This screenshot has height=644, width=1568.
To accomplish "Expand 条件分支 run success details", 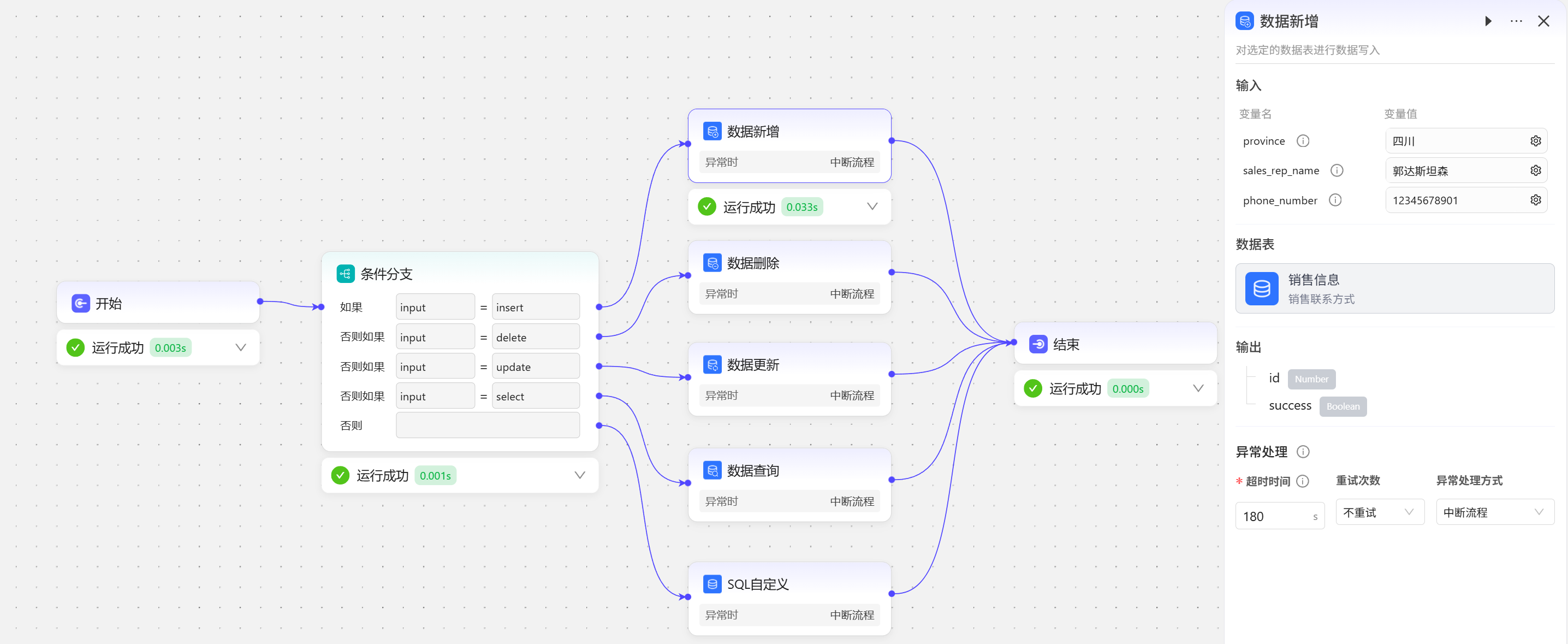I will (x=579, y=475).
